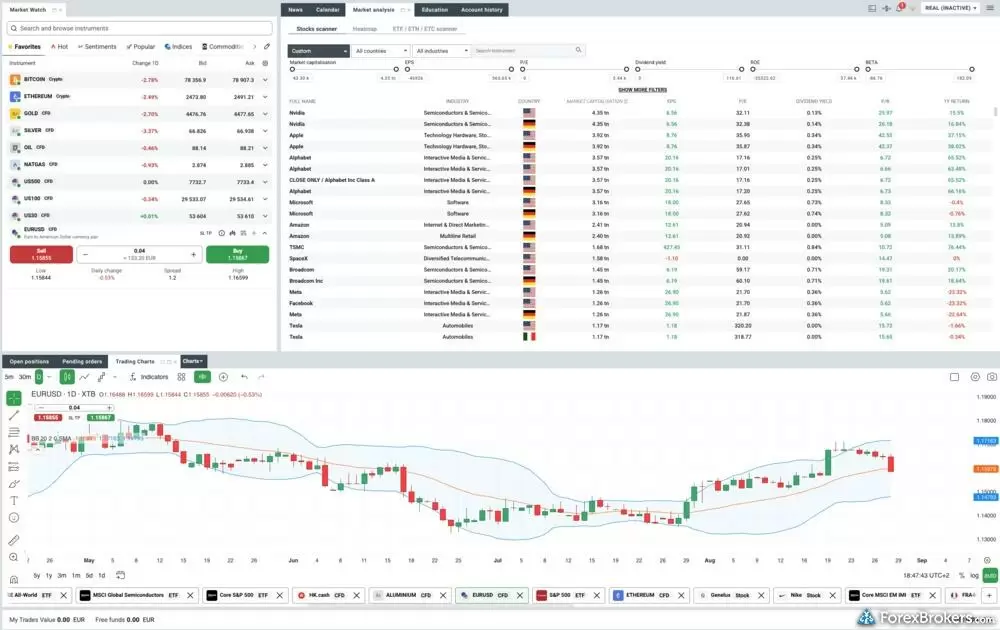Open Market Watch column settings gear
1000x630 pixels.
(265, 63)
